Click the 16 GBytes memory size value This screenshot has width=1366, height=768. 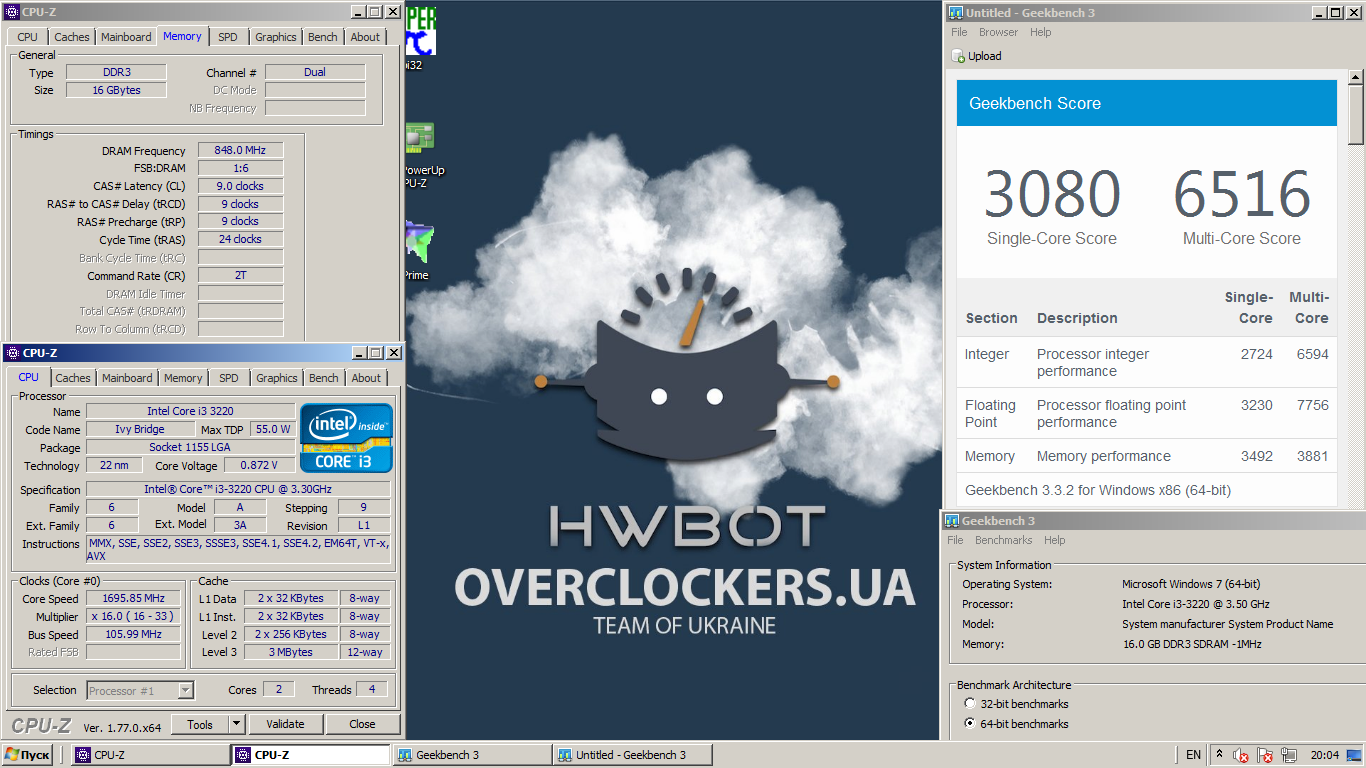[116, 90]
